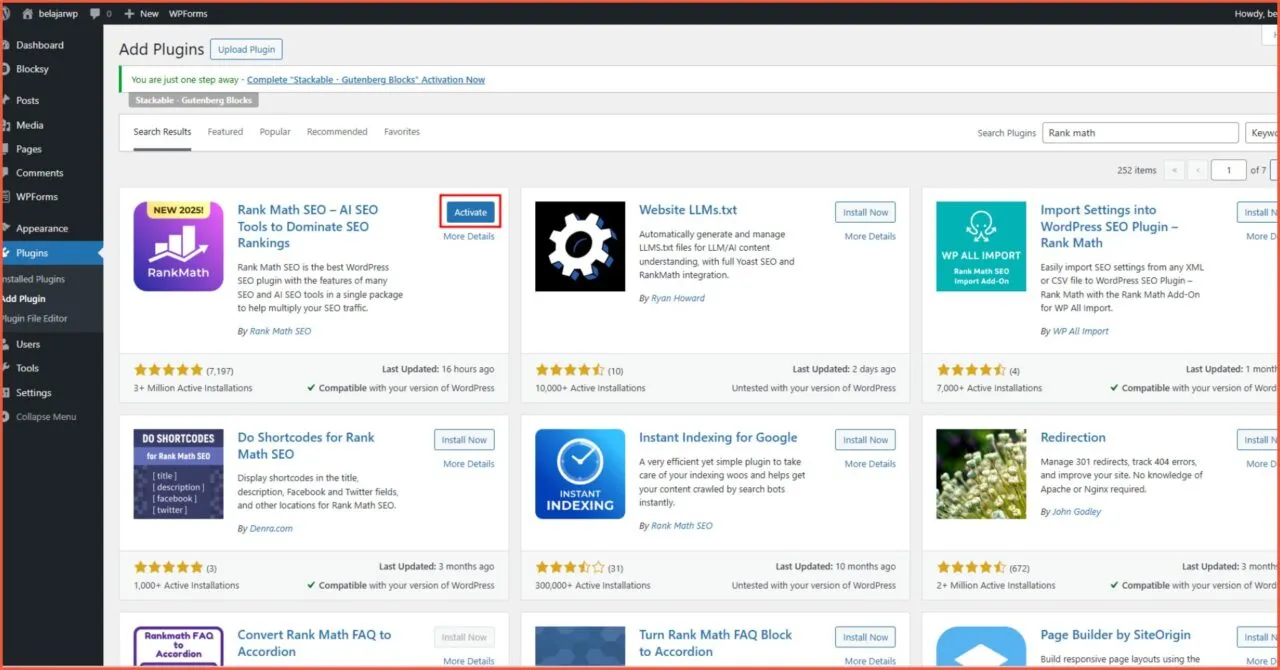This screenshot has width=1280, height=670.
Task: Click the current page number field
Action: (x=1228, y=170)
